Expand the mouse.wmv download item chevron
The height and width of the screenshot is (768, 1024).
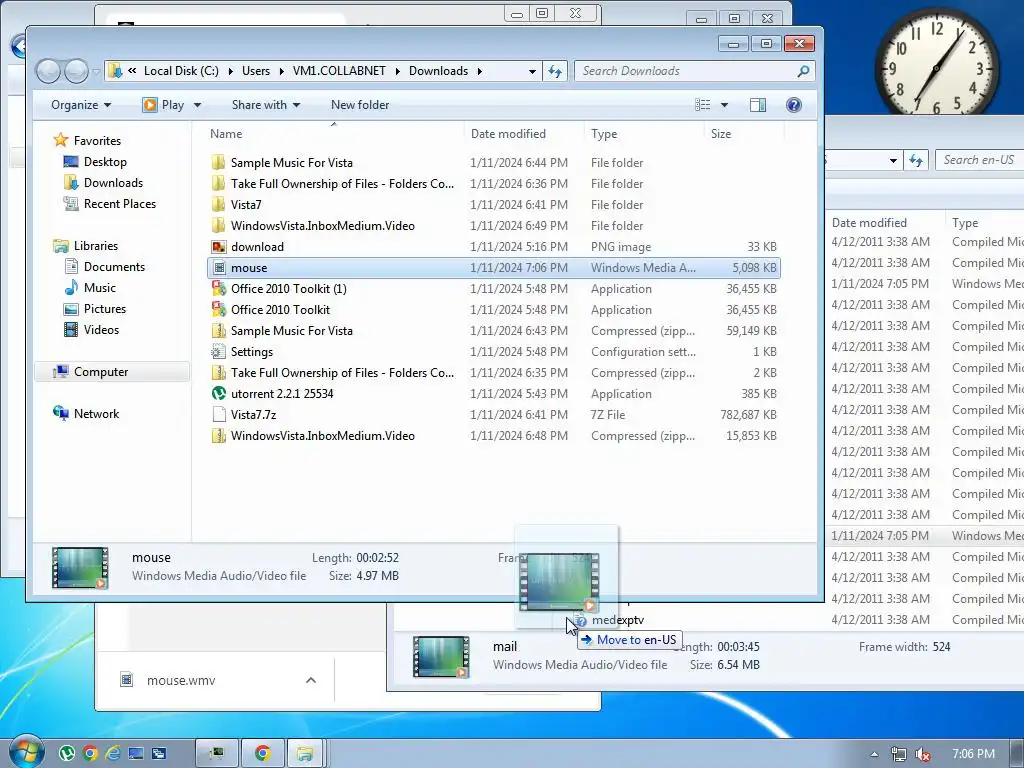pos(311,680)
